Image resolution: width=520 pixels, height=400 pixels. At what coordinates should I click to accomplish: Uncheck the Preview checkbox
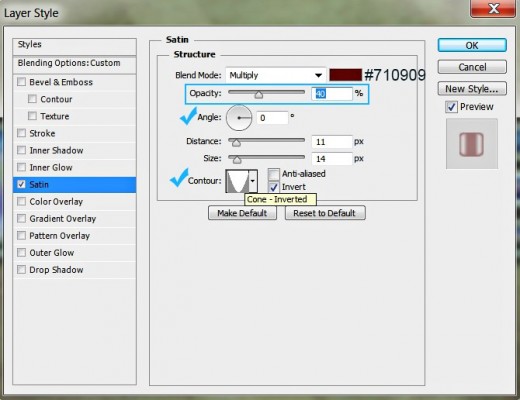(x=451, y=107)
